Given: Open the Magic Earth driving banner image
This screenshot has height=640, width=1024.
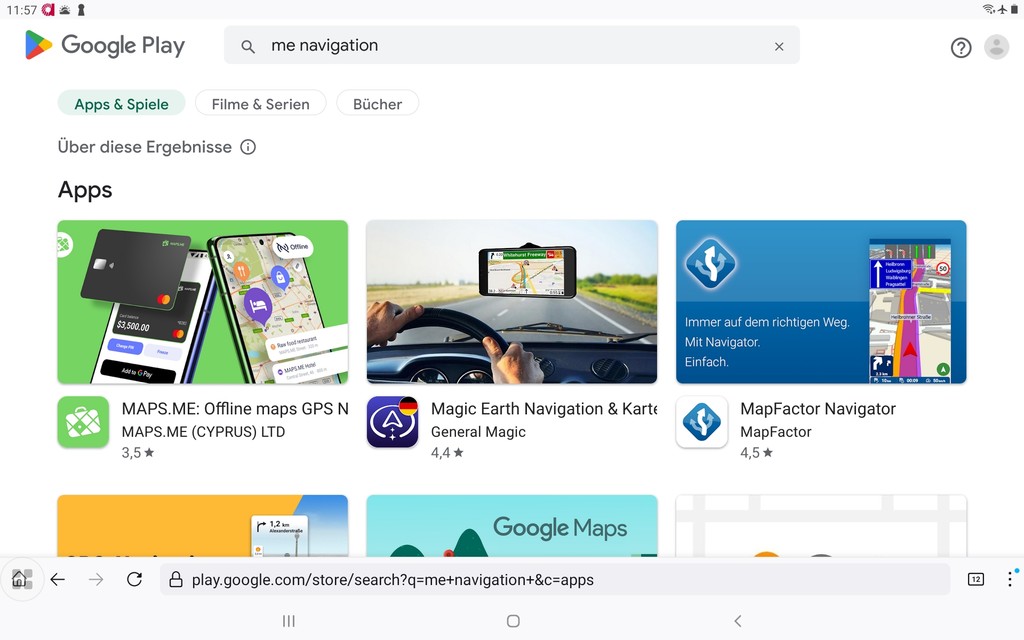Looking at the screenshot, I should 512,302.
